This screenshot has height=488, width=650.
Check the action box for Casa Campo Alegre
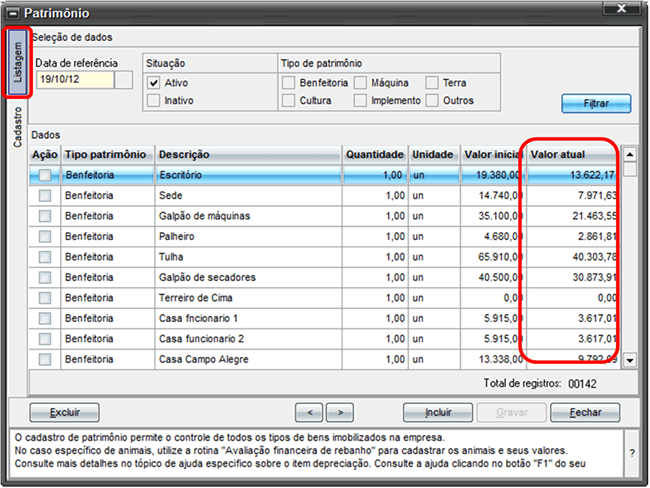[45, 359]
